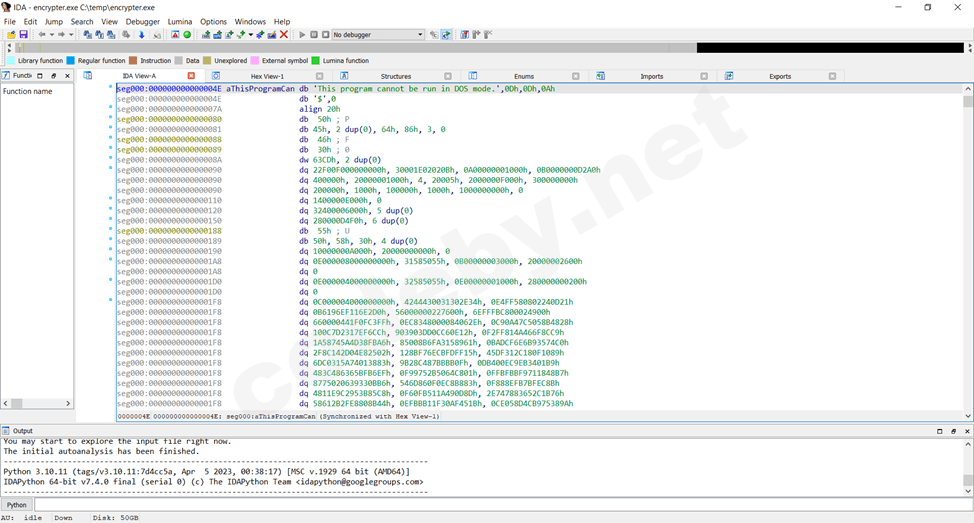Jump back with the left arrow icon

[42, 34]
